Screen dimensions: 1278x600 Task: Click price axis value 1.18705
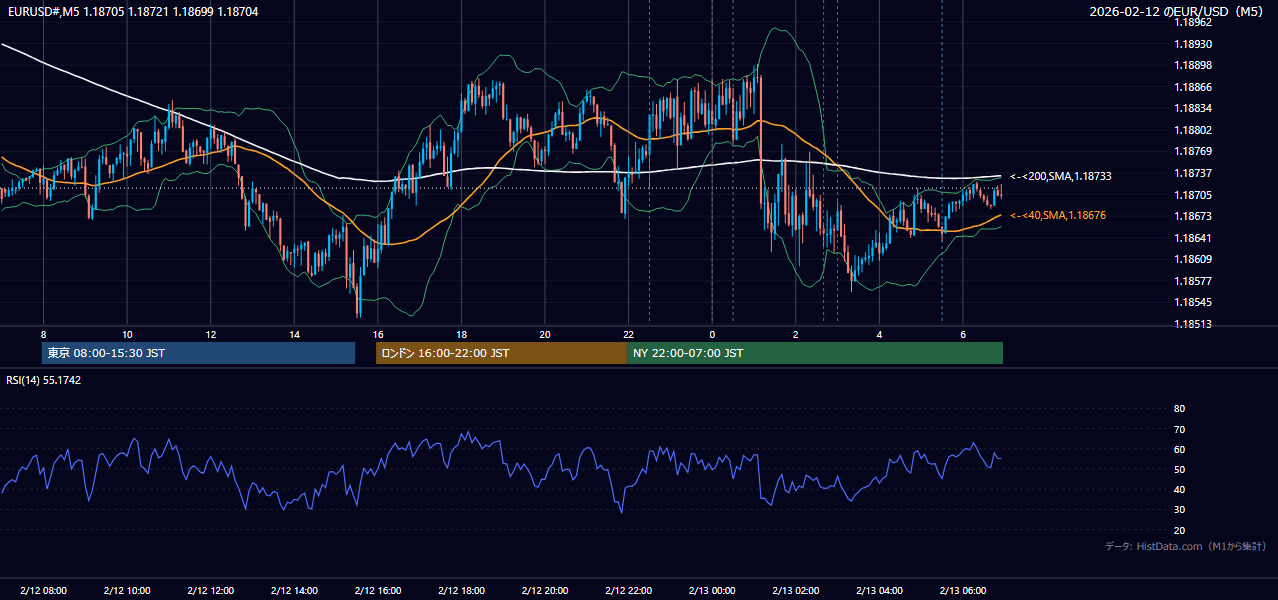(1192, 195)
